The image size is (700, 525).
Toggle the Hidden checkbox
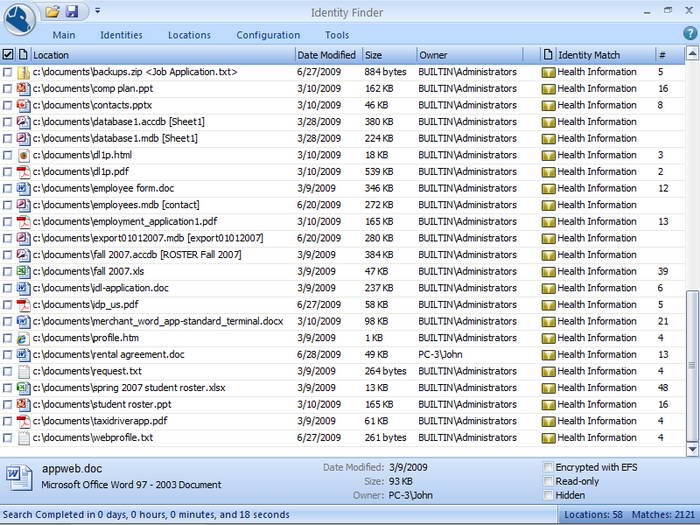coord(548,495)
